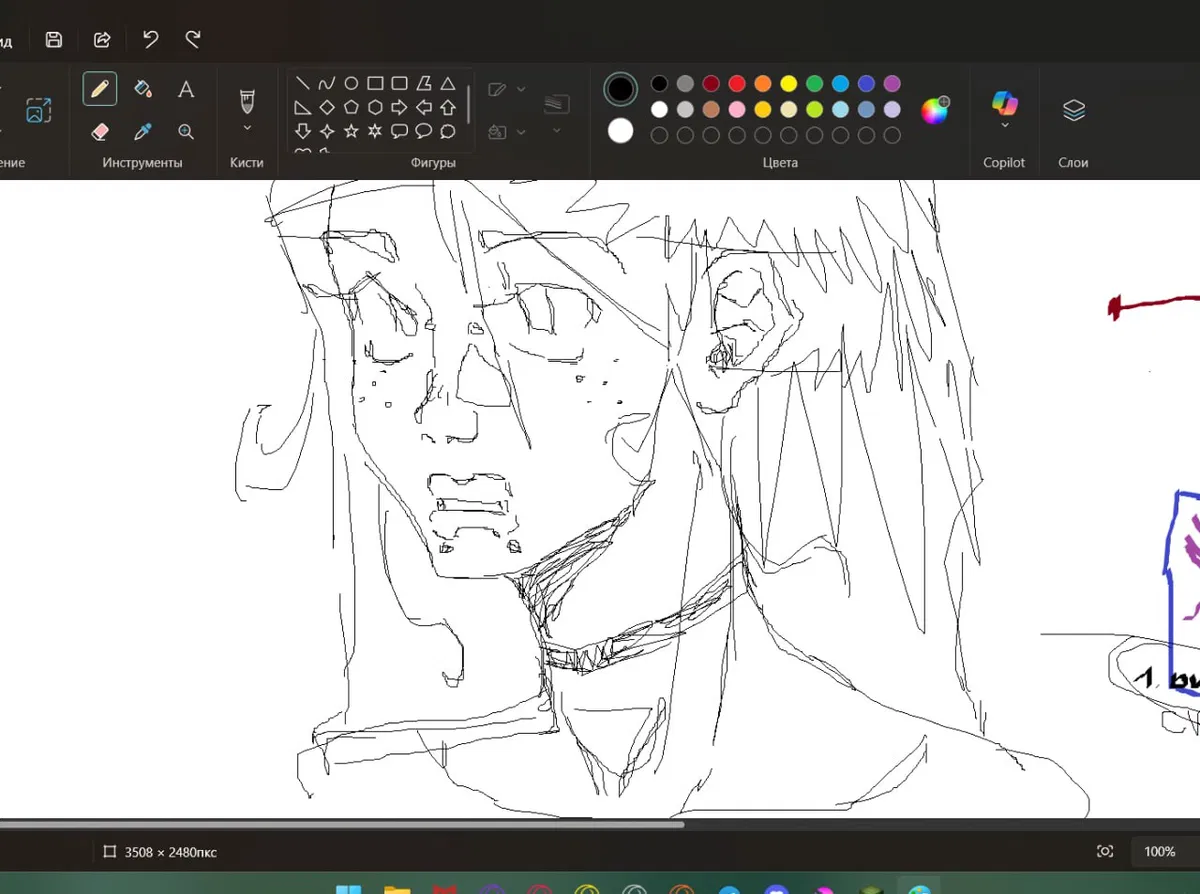Select the five-point star shape
Screen dimensions: 1200x894
pos(351,131)
